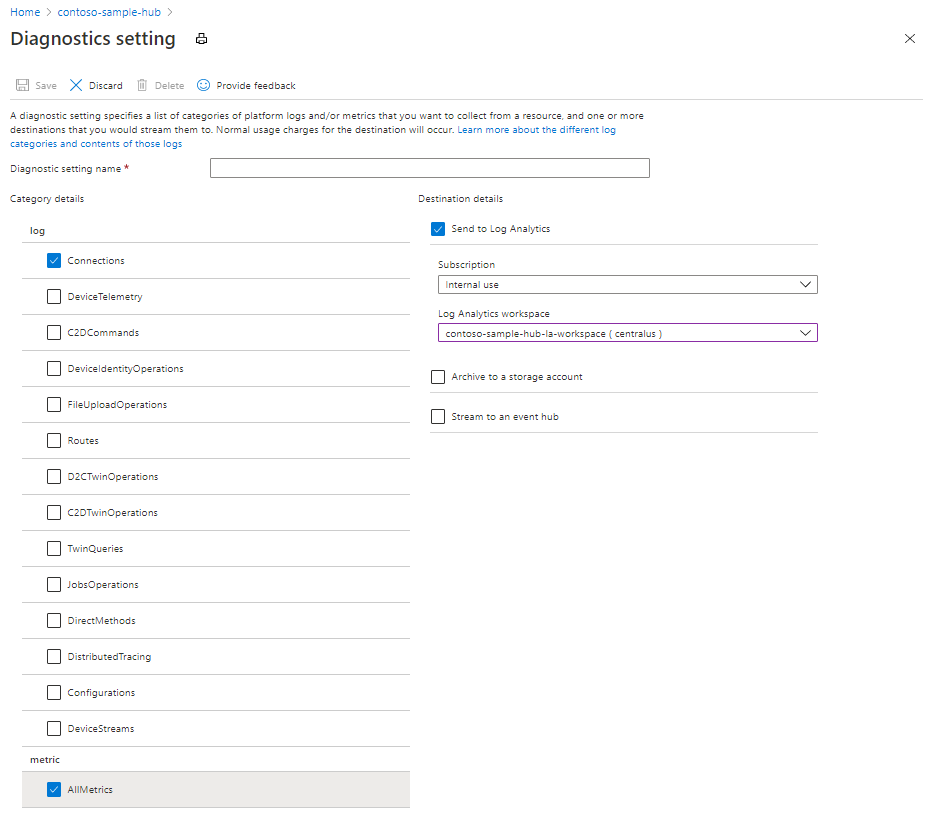Click the print icon beside Diagnostics setting
932x831 pixels.
(201, 39)
